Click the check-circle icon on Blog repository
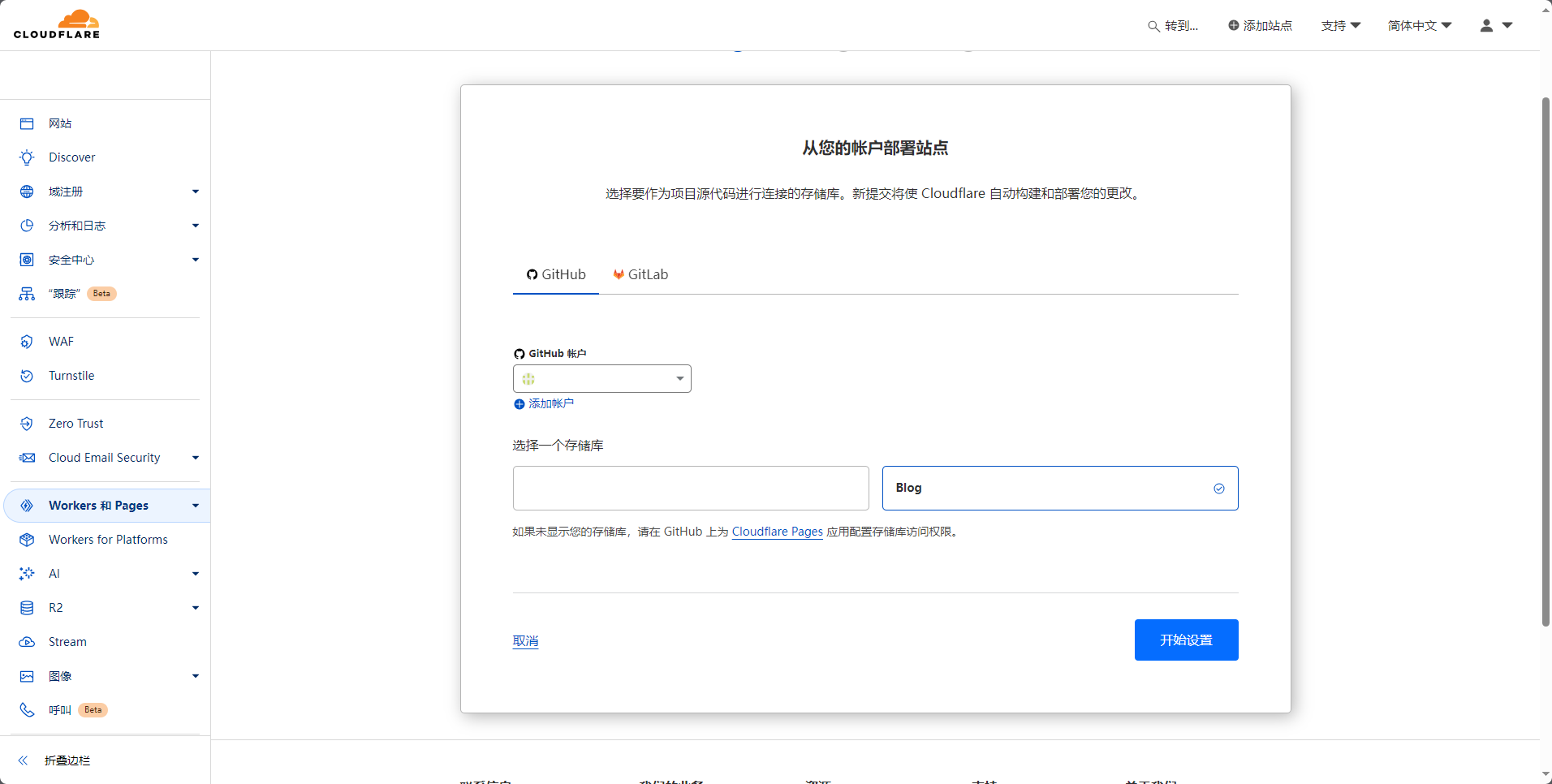 coord(1218,489)
